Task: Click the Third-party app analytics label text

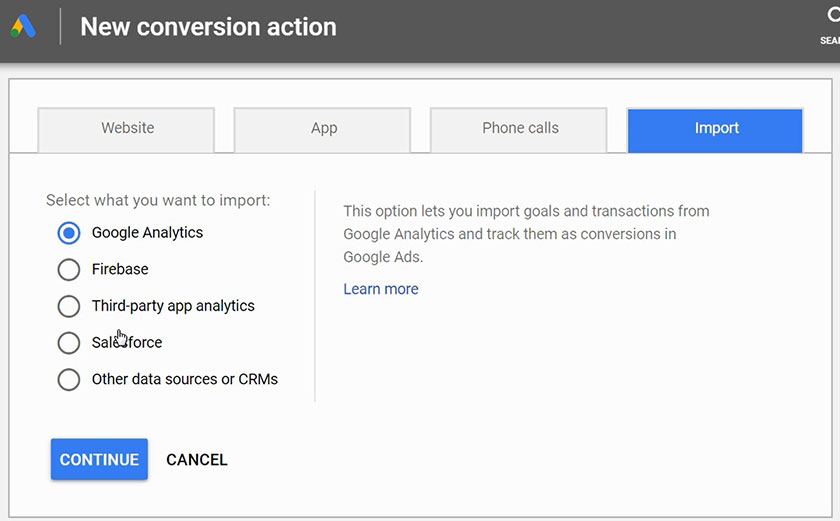Action: pyautogui.click(x=173, y=306)
